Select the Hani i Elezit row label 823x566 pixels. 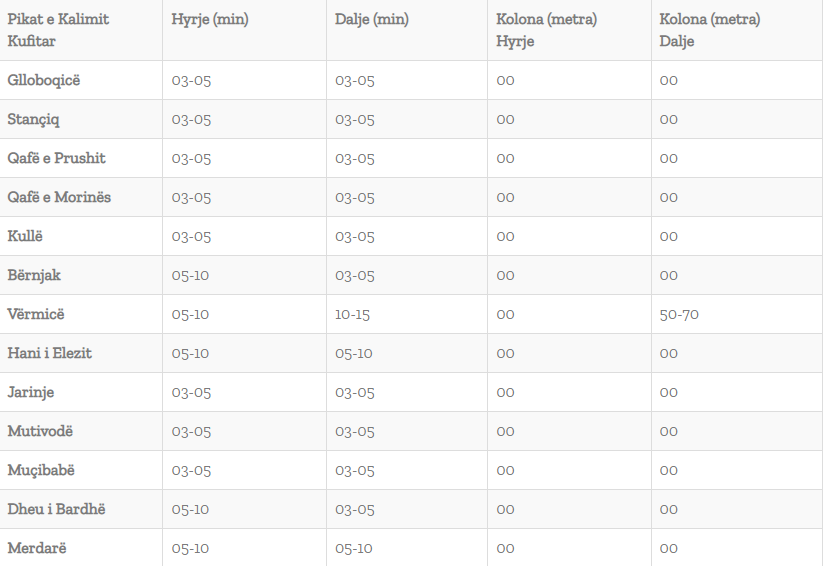tap(49, 353)
